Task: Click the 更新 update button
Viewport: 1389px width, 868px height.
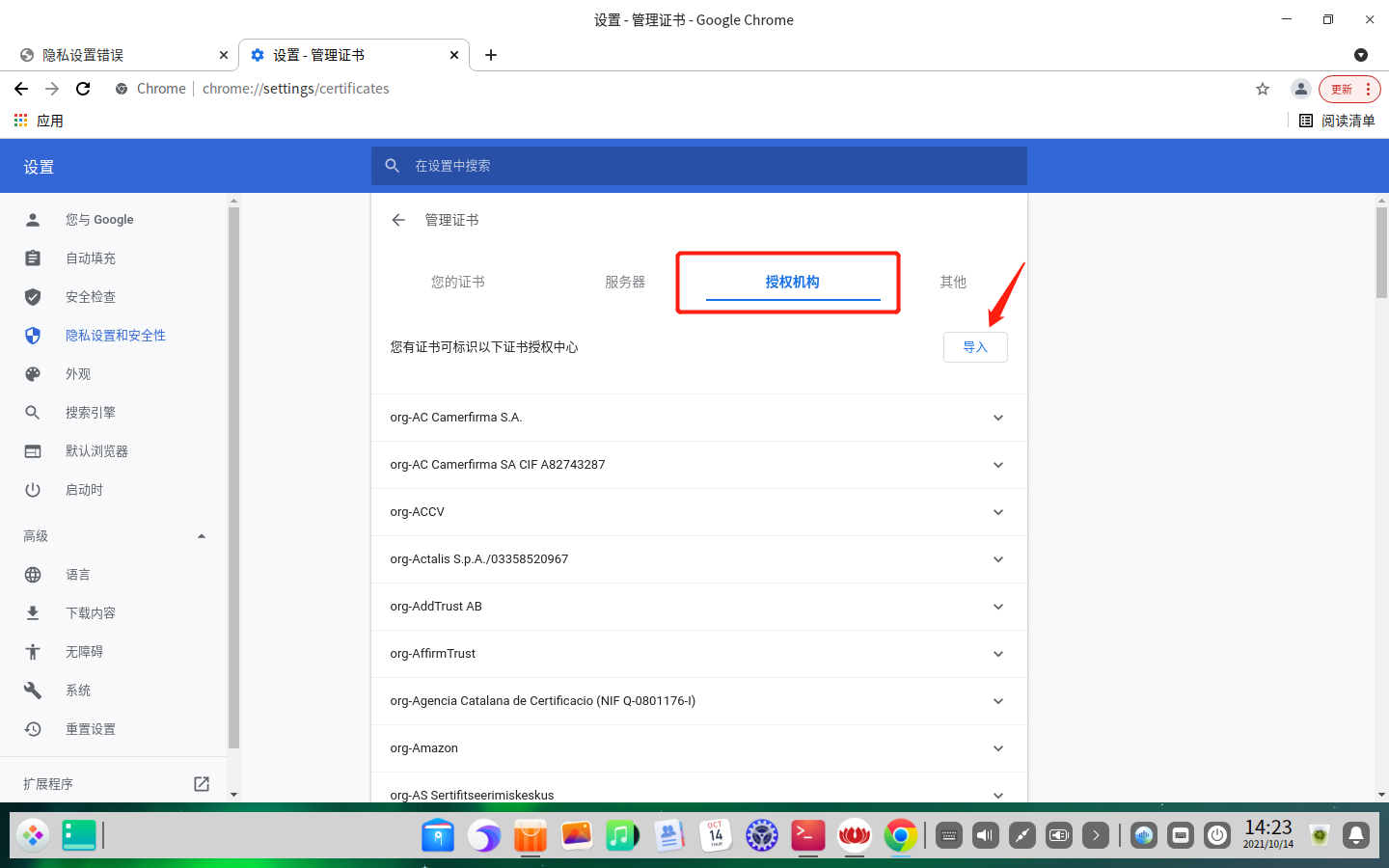Action: point(1342,89)
